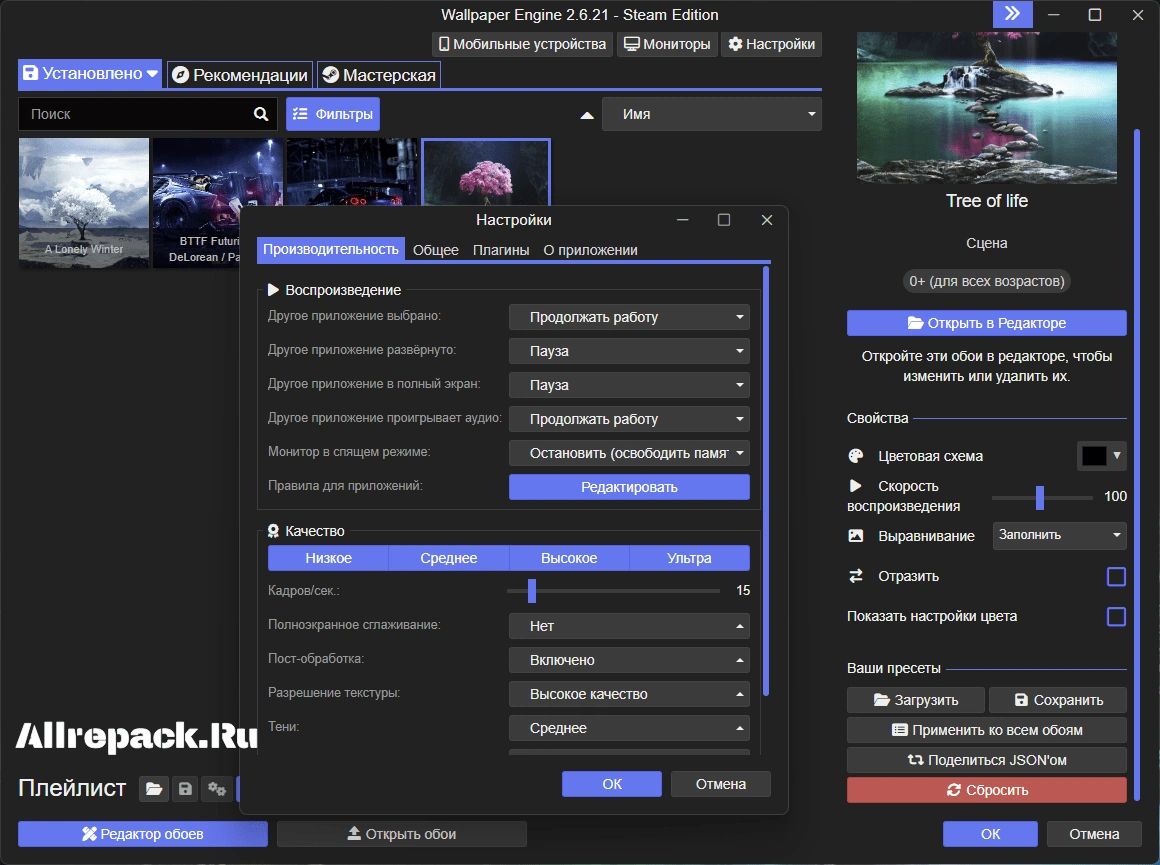Enable Show color settings checkbox
The width and height of the screenshot is (1160, 865).
1116,616
